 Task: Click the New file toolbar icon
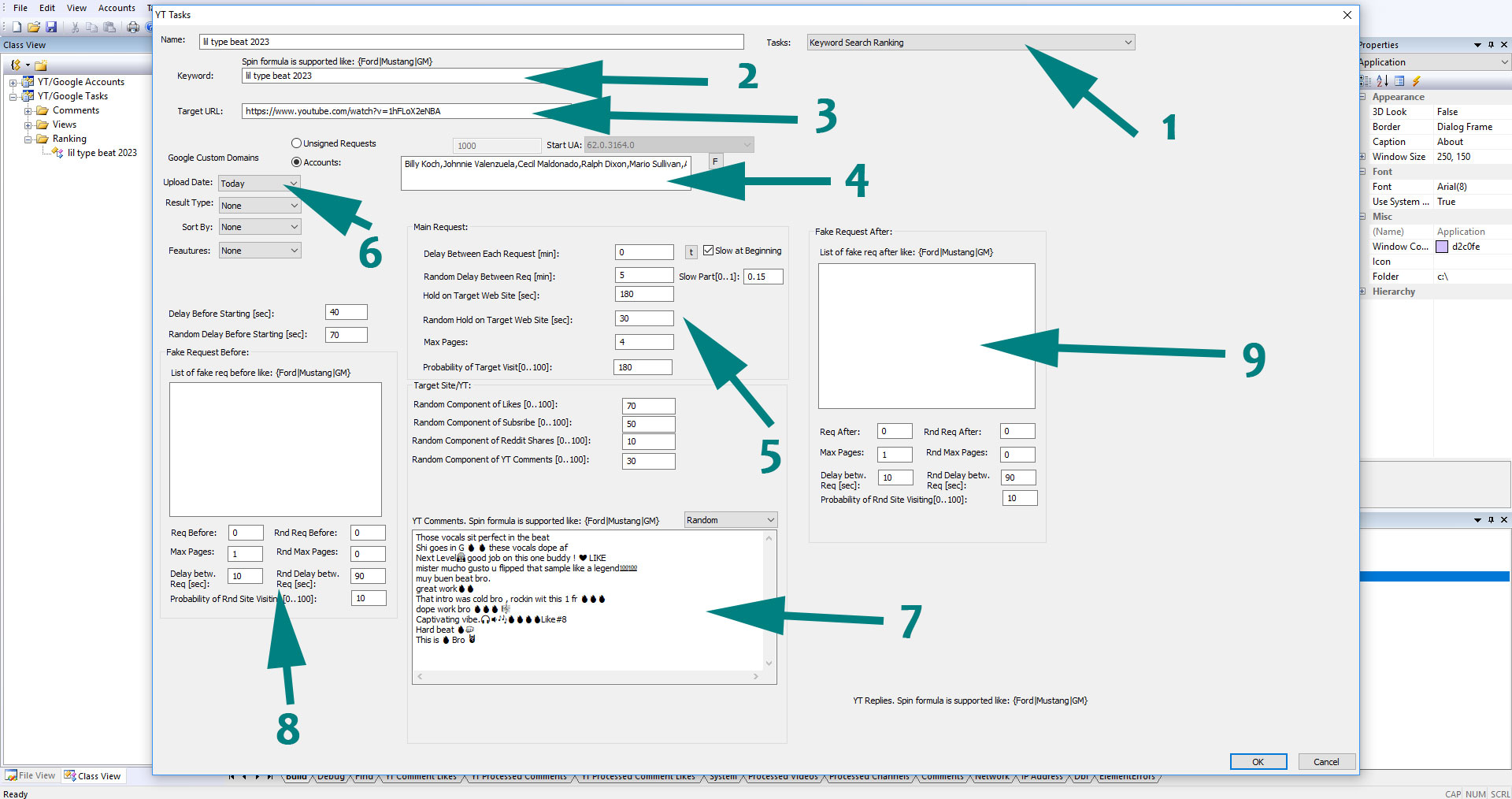pyautogui.click(x=17, y=27)
